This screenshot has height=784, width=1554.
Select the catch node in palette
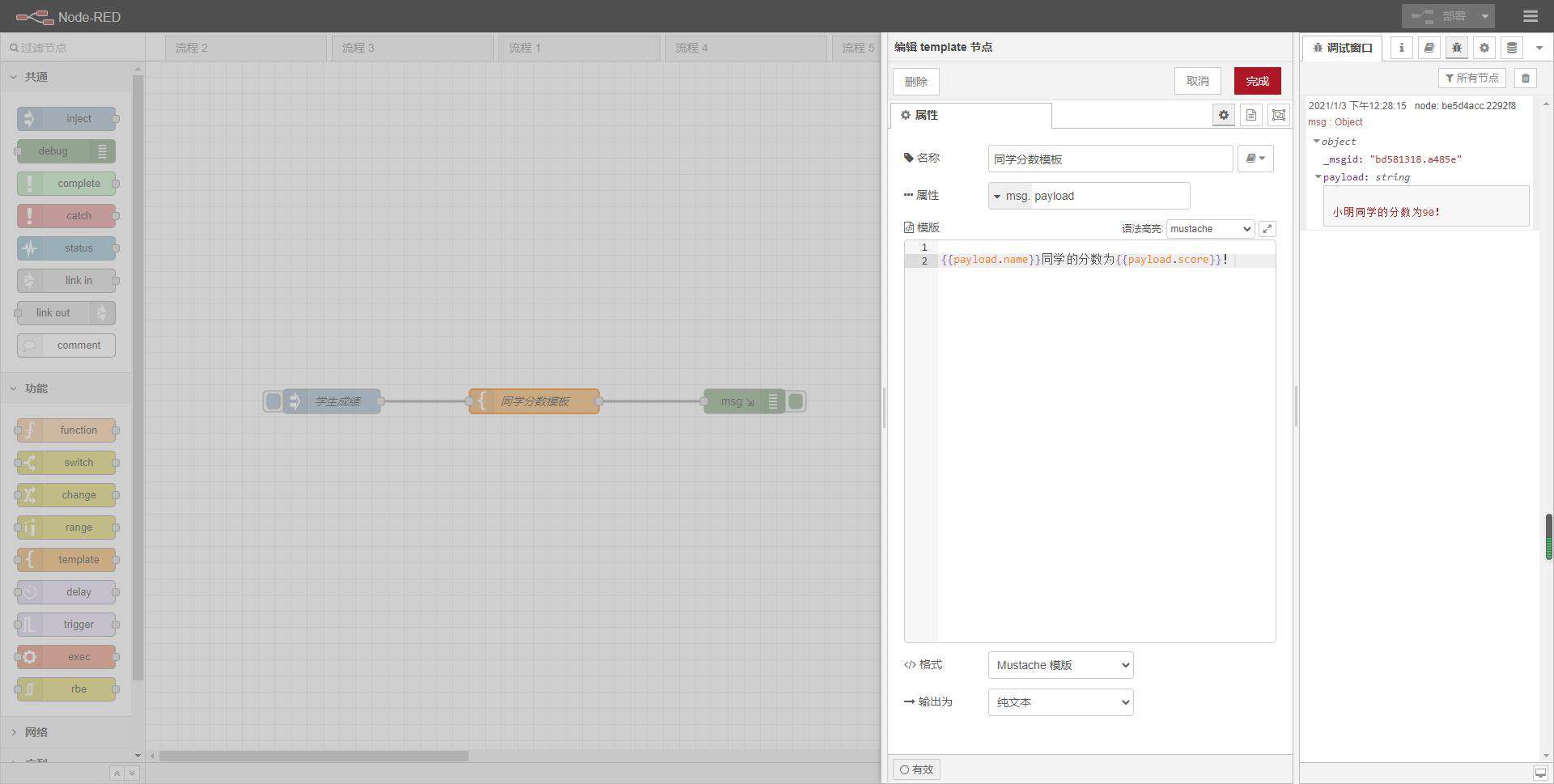66,216
